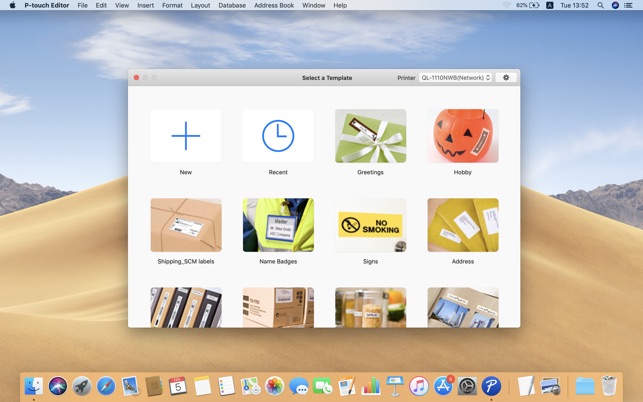643x402 pixels.
Task: Open the gear settings button in title bar
Action: click(x=506, y=77)
